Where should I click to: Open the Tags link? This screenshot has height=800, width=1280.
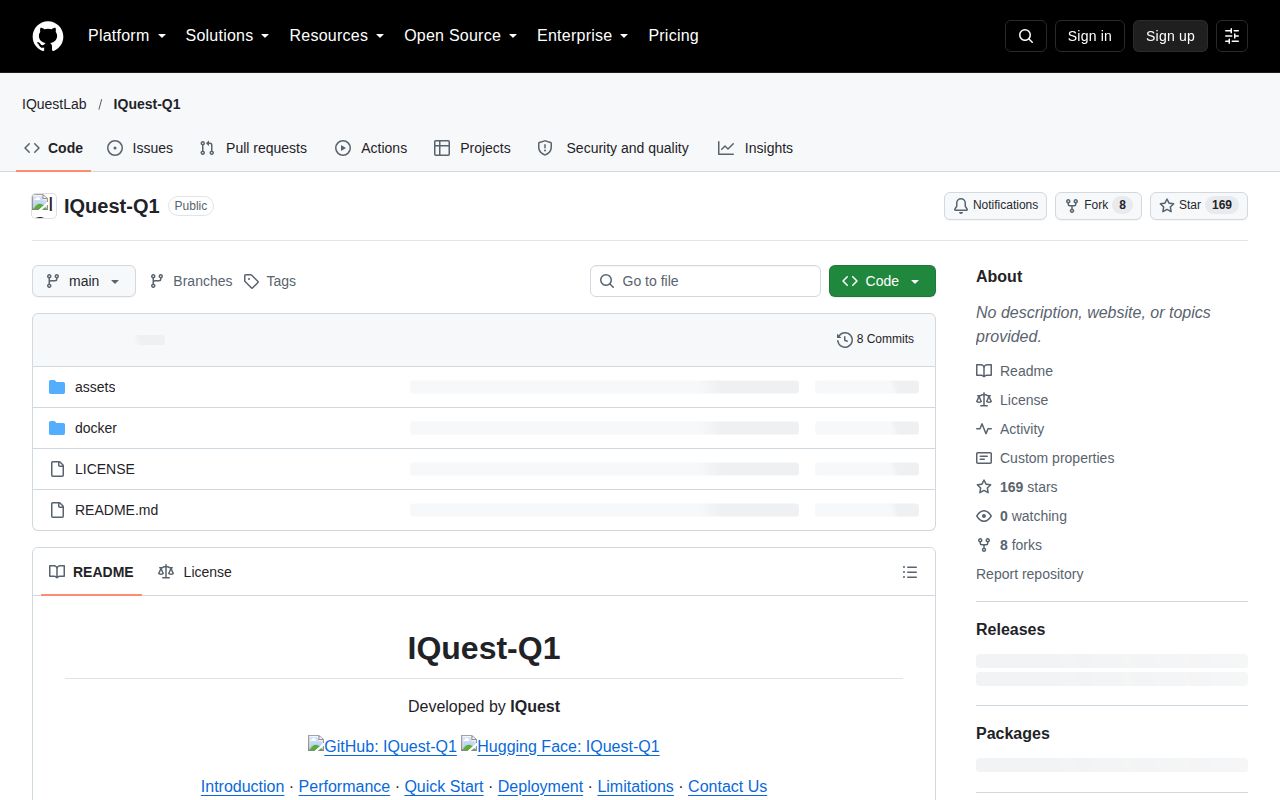coord(270,281)
